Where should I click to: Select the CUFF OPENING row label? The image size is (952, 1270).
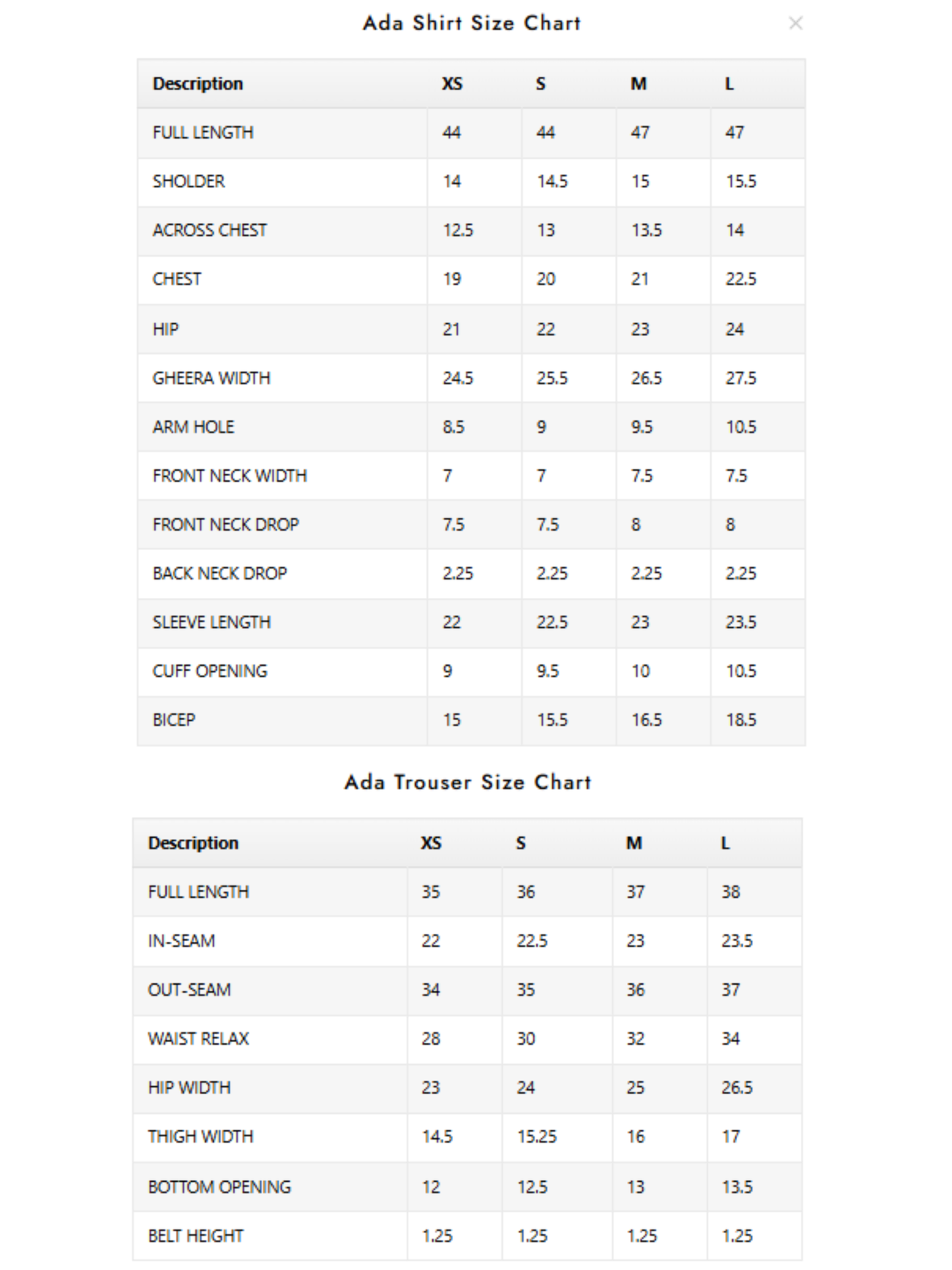[x=210, y=671]
